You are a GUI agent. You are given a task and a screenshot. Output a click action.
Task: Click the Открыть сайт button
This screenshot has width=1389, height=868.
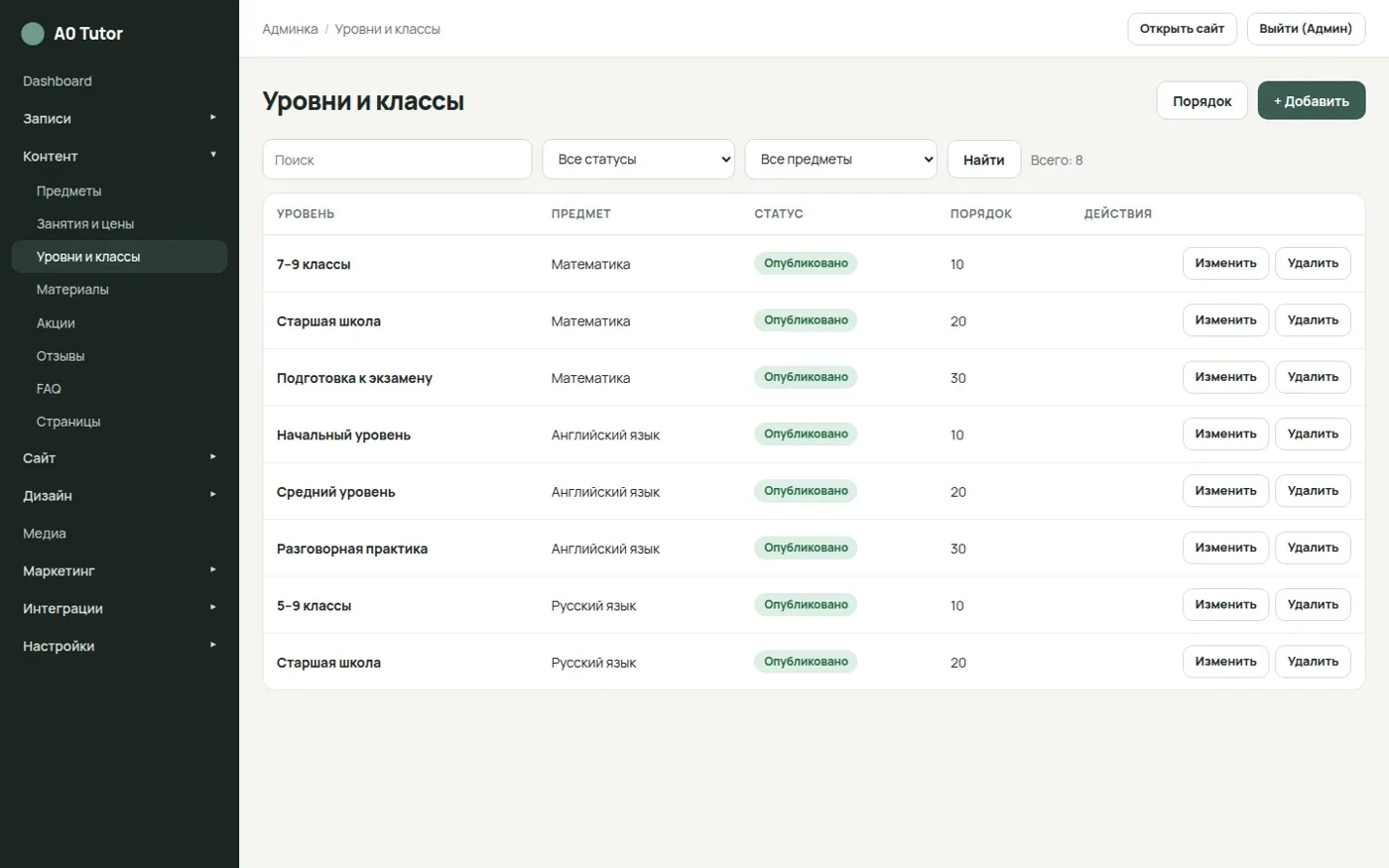click(x=1182, y=29)
